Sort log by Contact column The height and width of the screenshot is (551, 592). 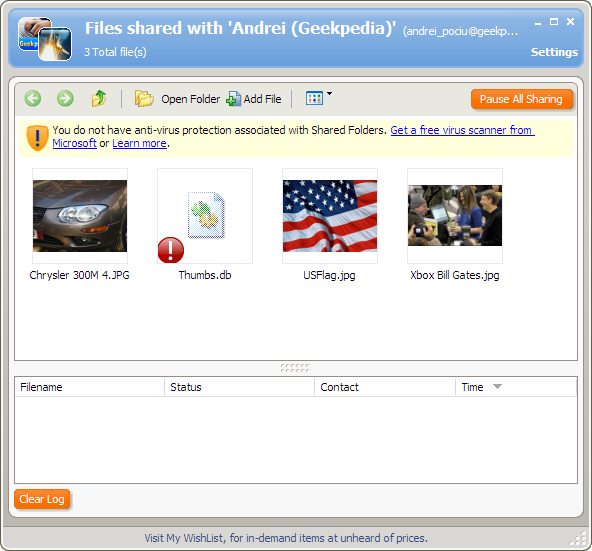[385, 387]
